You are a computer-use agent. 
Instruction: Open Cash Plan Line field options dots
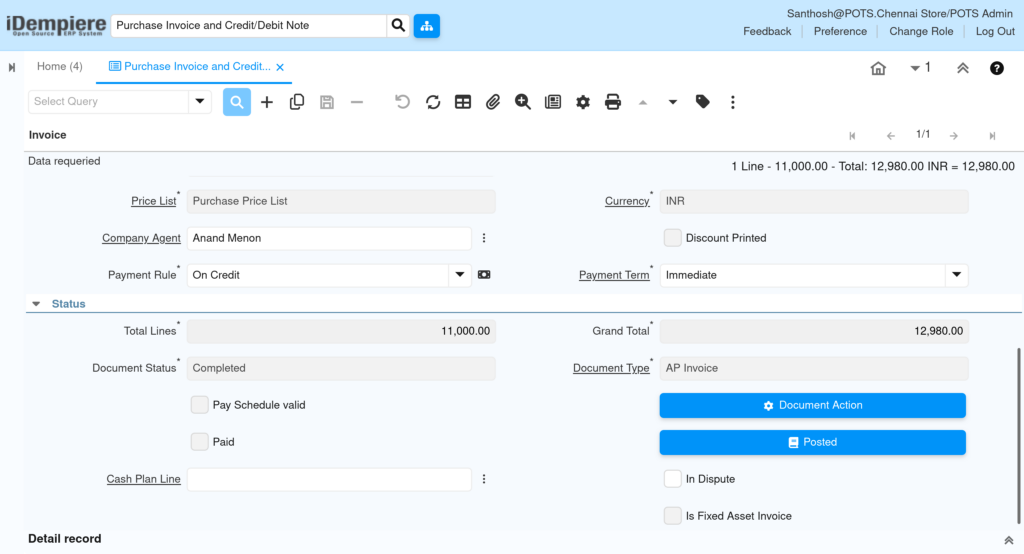(484, 479)
